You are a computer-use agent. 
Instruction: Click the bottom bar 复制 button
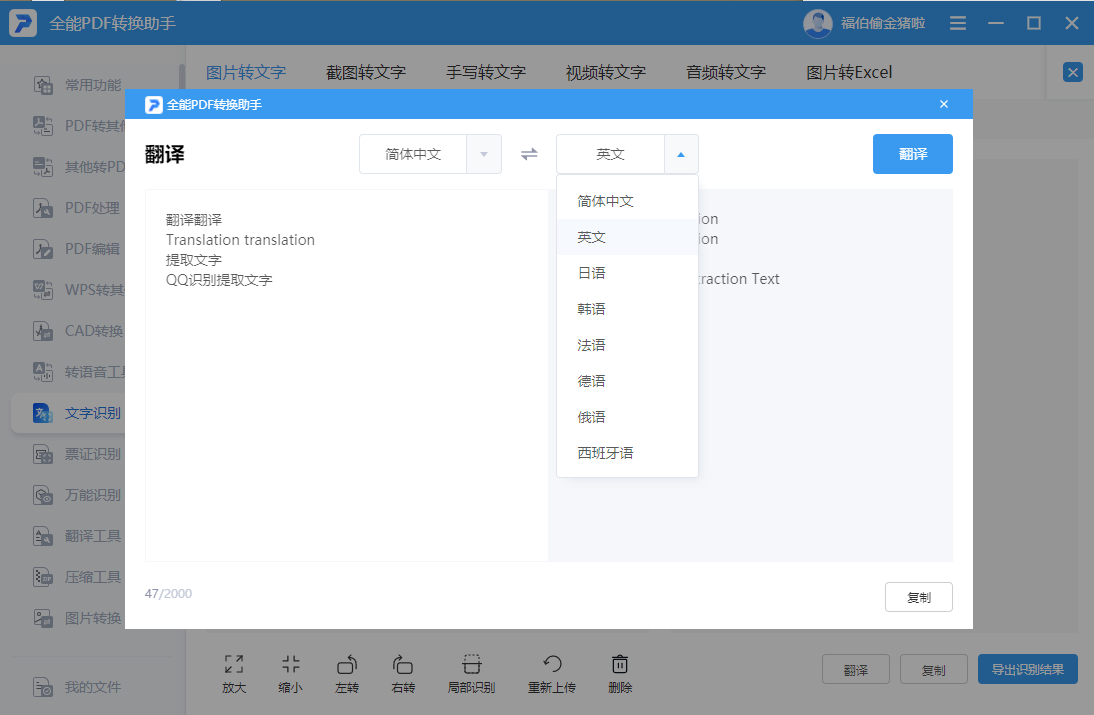point(934,670)
